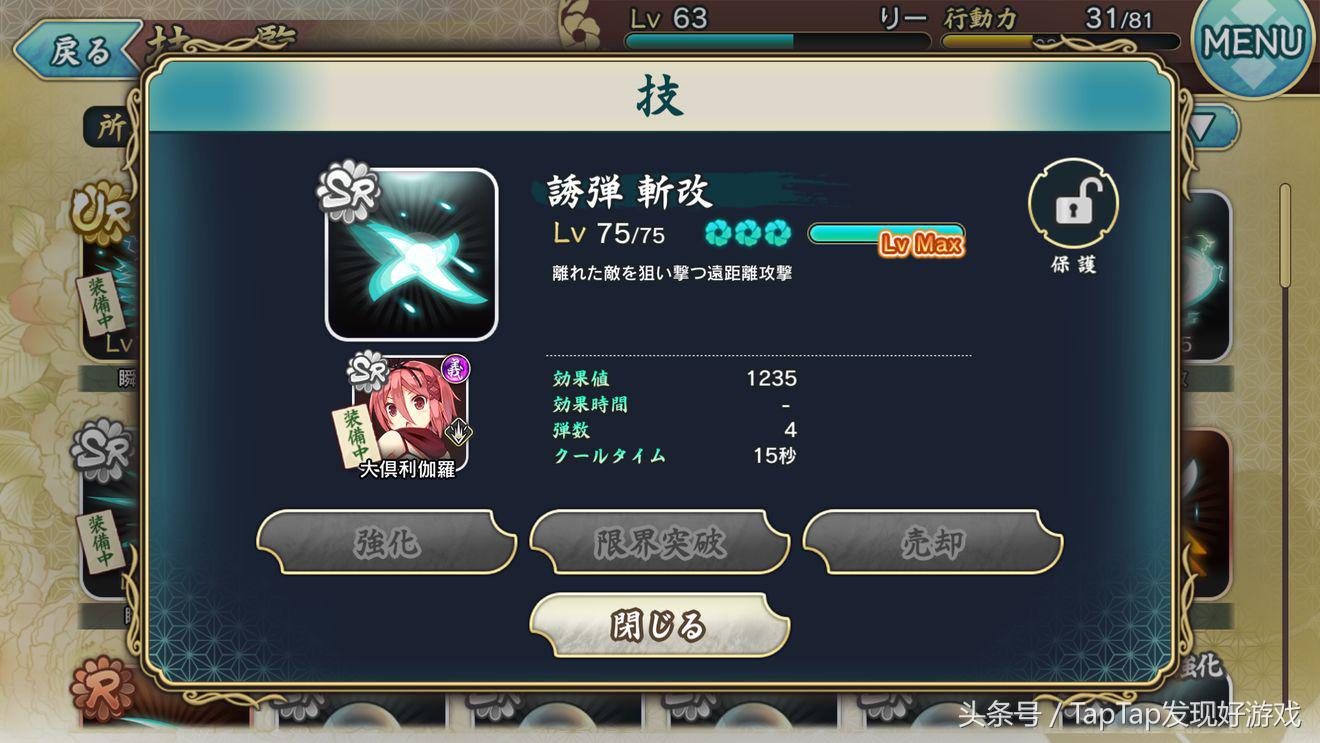Toggle the 保護 lock icon

click(1073, 205)
